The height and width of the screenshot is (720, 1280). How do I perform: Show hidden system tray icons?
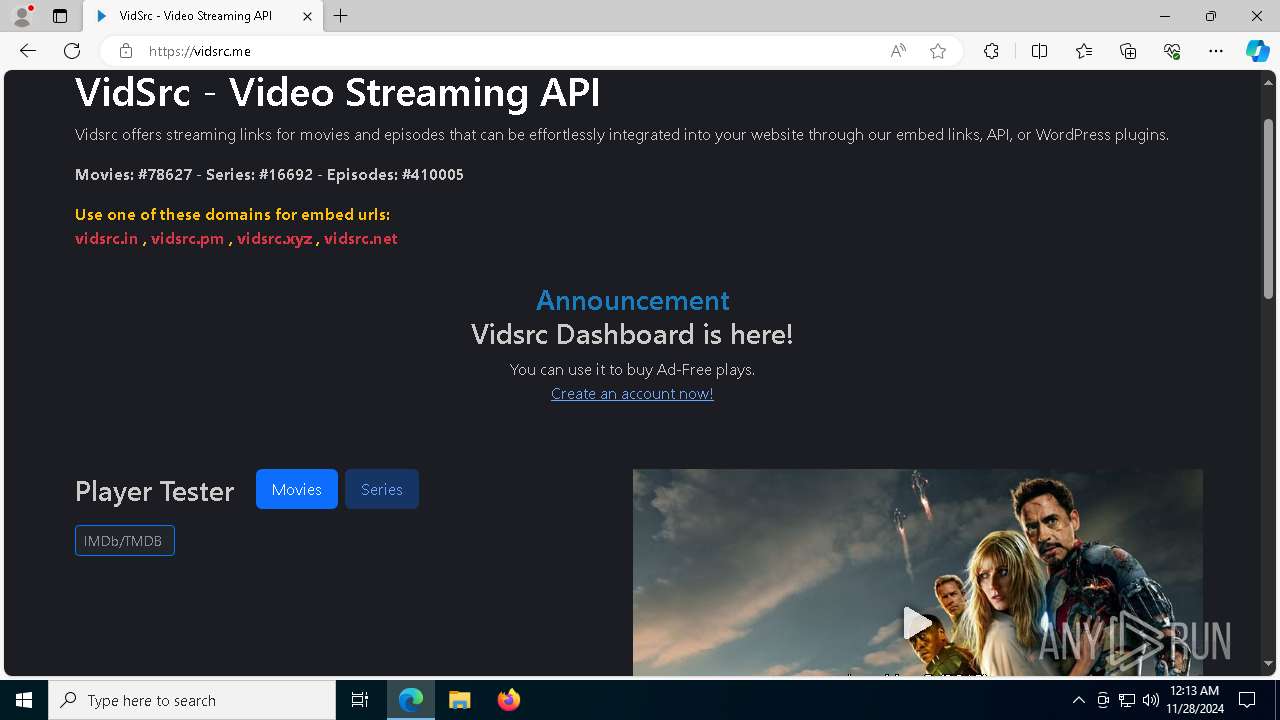tap(1078, 700)
